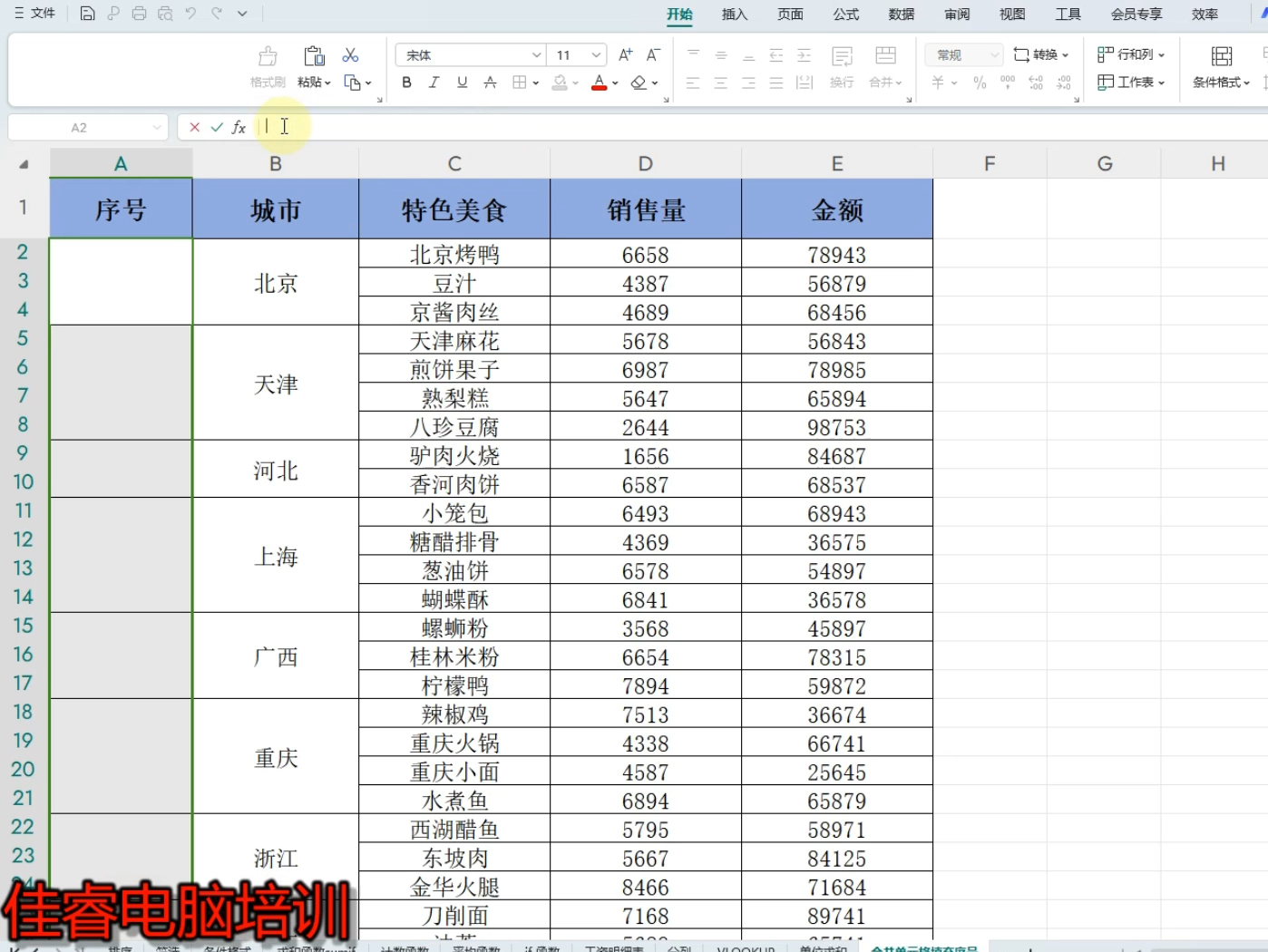The width and height of the screenshot is (1268, 952).
Task: Open Print Preview from quick access bar
Action: click(x=165, y=14)
